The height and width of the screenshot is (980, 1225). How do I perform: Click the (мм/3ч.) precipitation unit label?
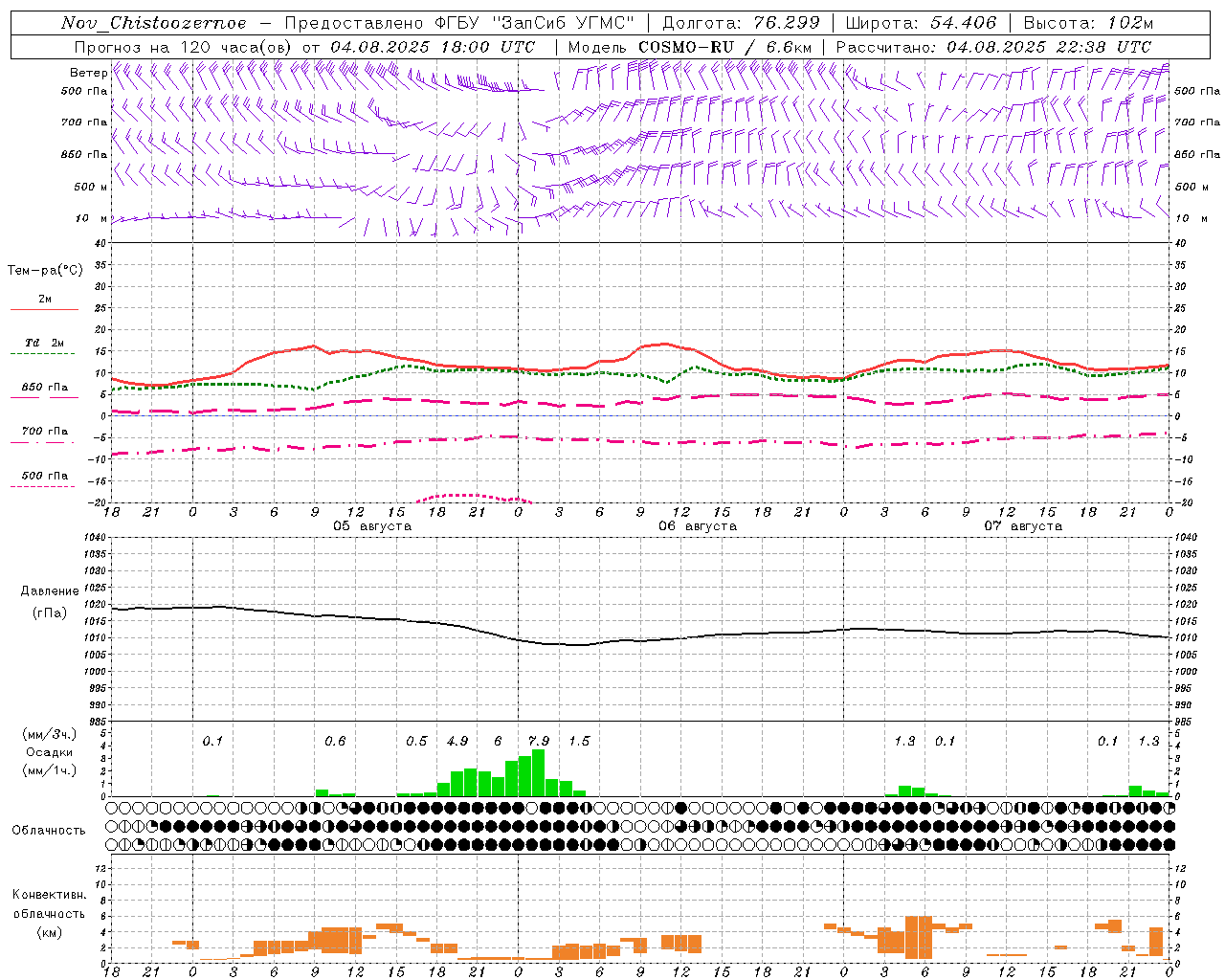[x=50, y=734]
